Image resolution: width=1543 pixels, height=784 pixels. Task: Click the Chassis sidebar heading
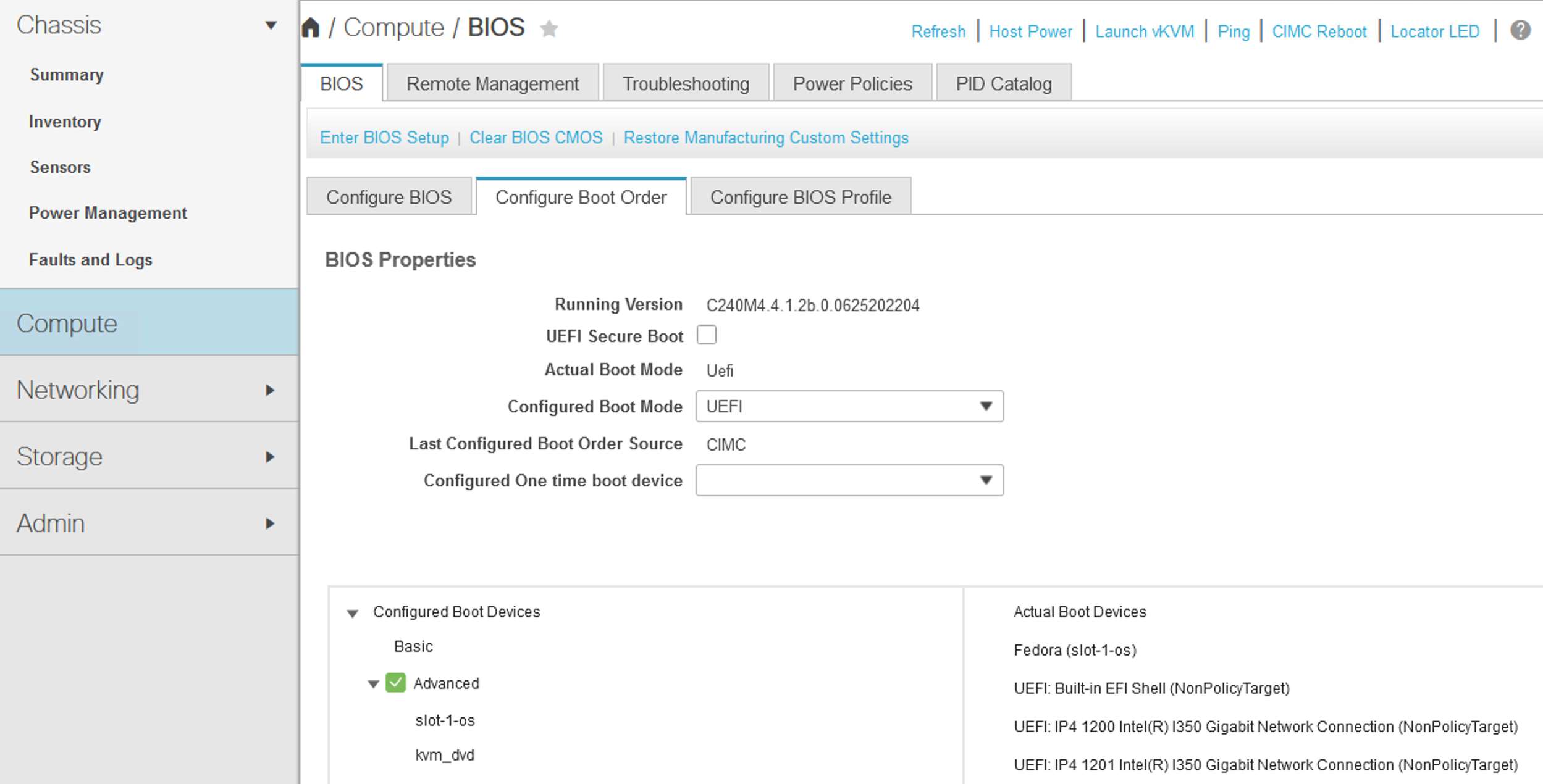click(x=59, y=25)
